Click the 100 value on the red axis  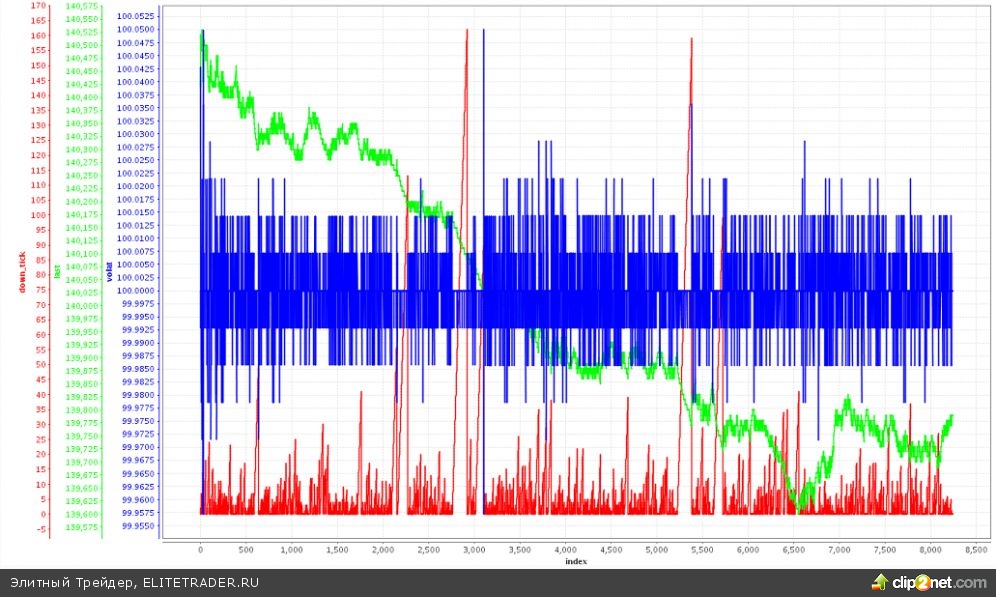(x=39, y=215)
